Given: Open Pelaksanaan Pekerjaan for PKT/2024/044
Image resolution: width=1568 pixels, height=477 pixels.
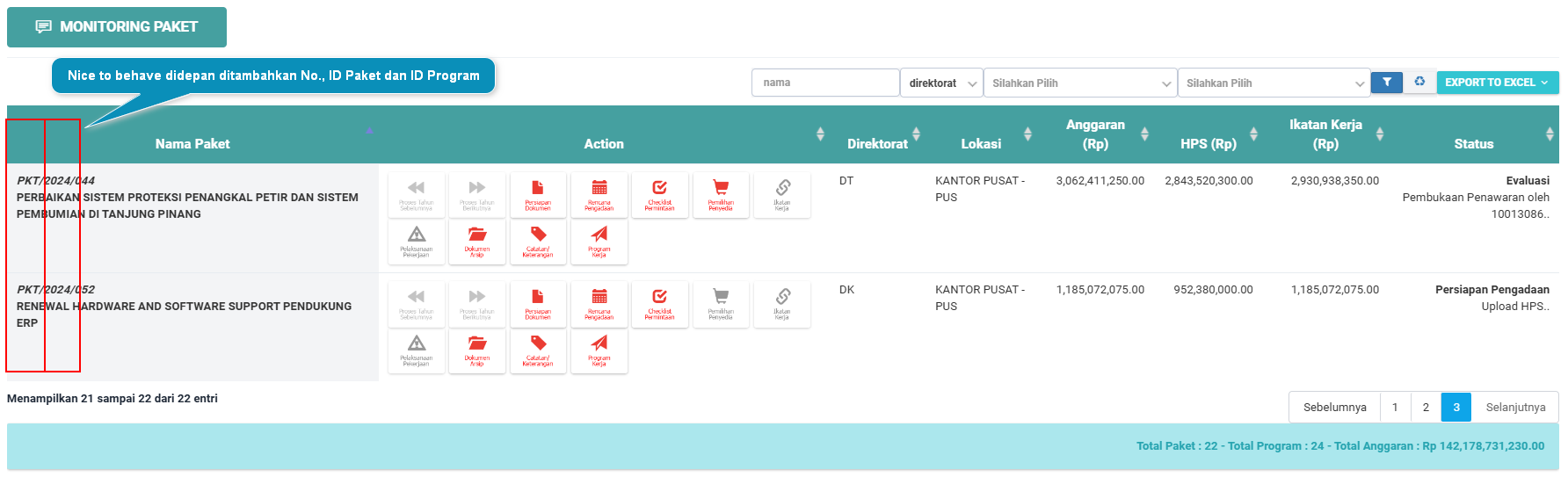Looking at the screenshot, I should [x=417, y=241].
